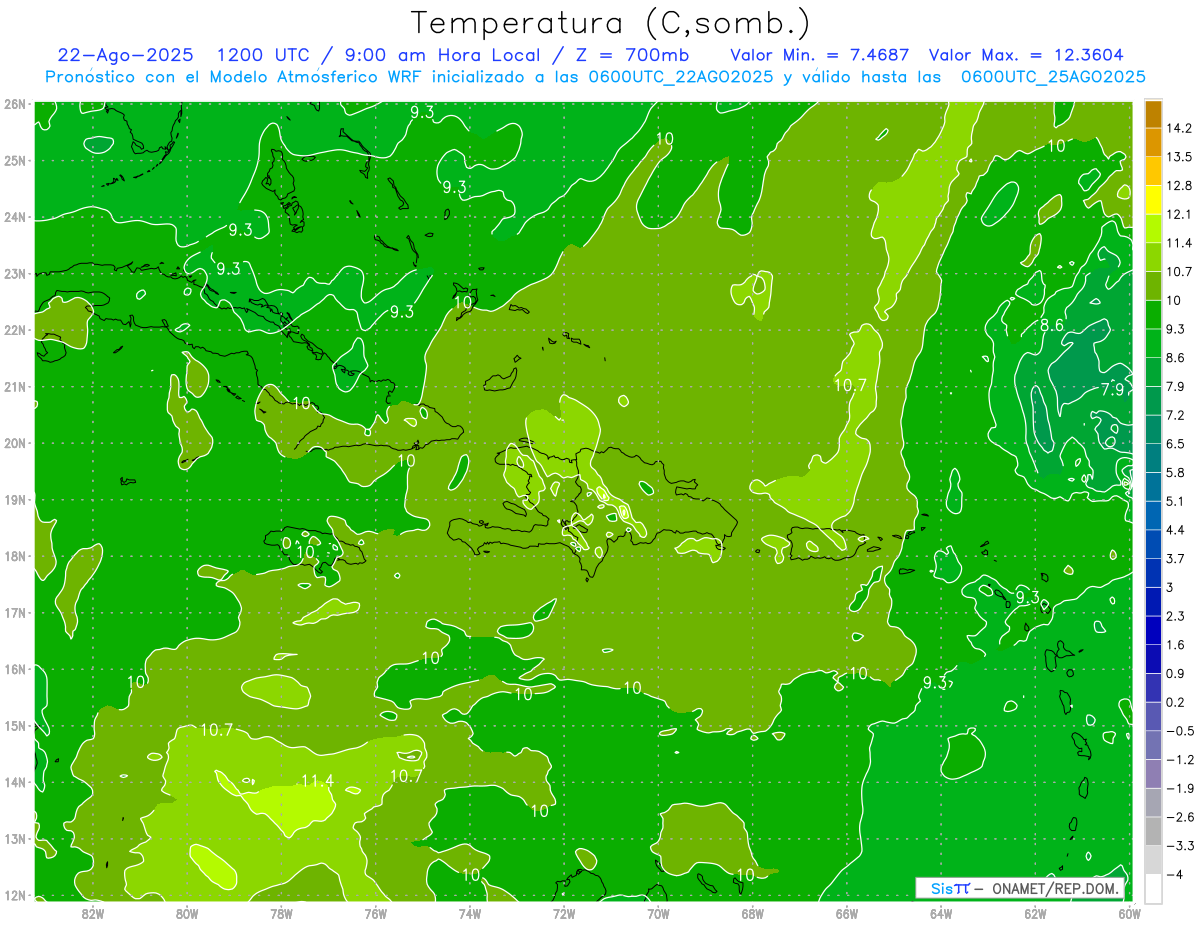Click the 7.9 contour label on the map
This screenshot has width=1200, height=927.
(1113, 388)
